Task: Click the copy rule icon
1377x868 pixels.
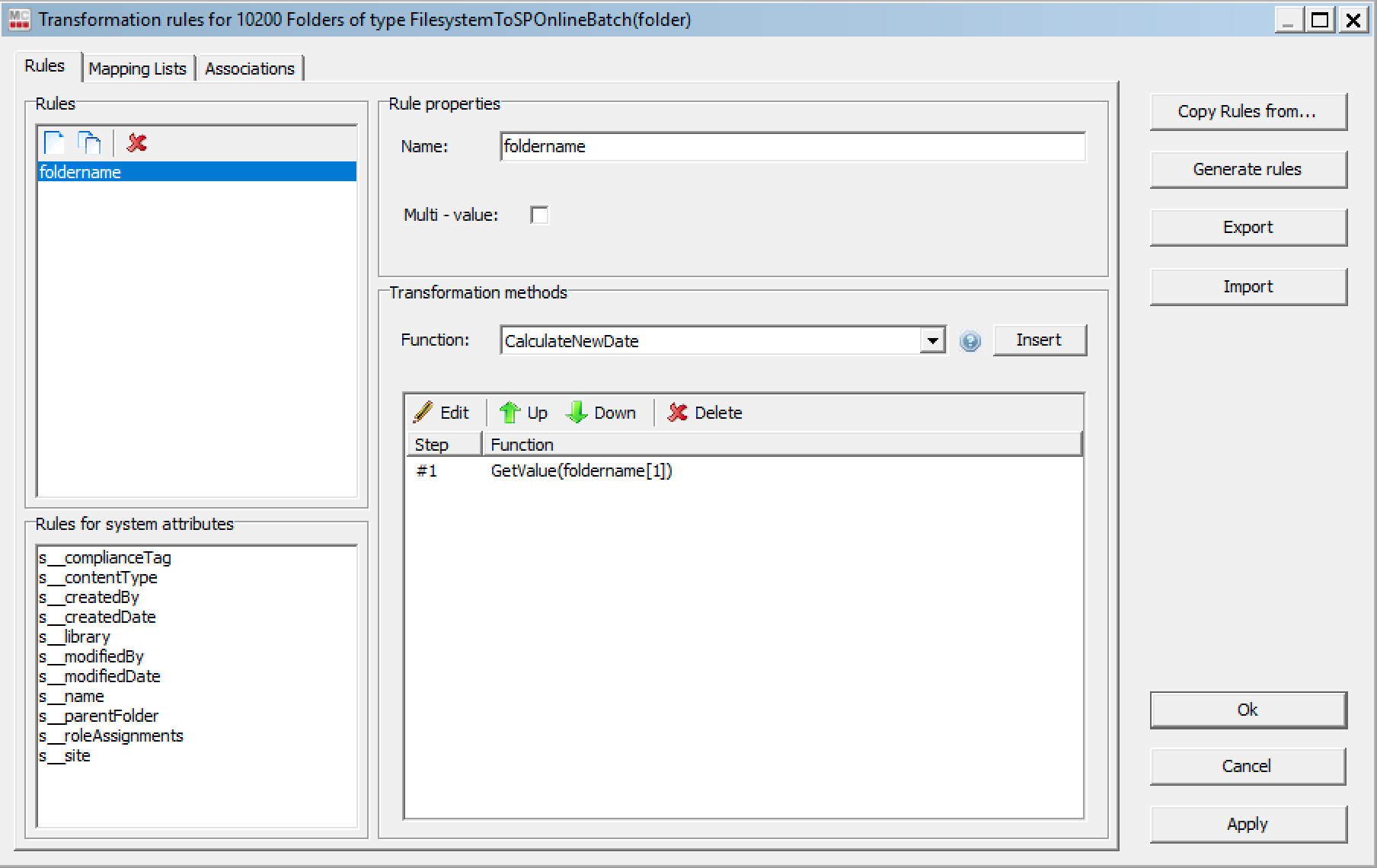Action: (x=90, y=143)
